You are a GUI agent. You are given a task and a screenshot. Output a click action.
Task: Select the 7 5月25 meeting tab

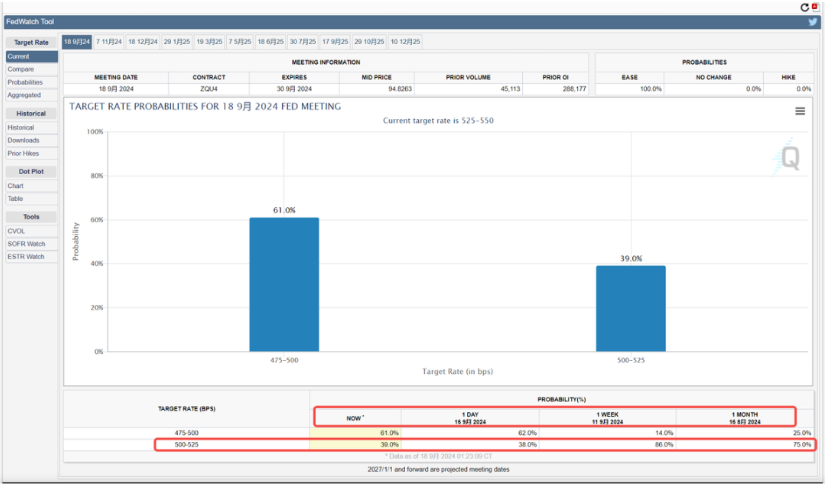click(x=240, y=42)
